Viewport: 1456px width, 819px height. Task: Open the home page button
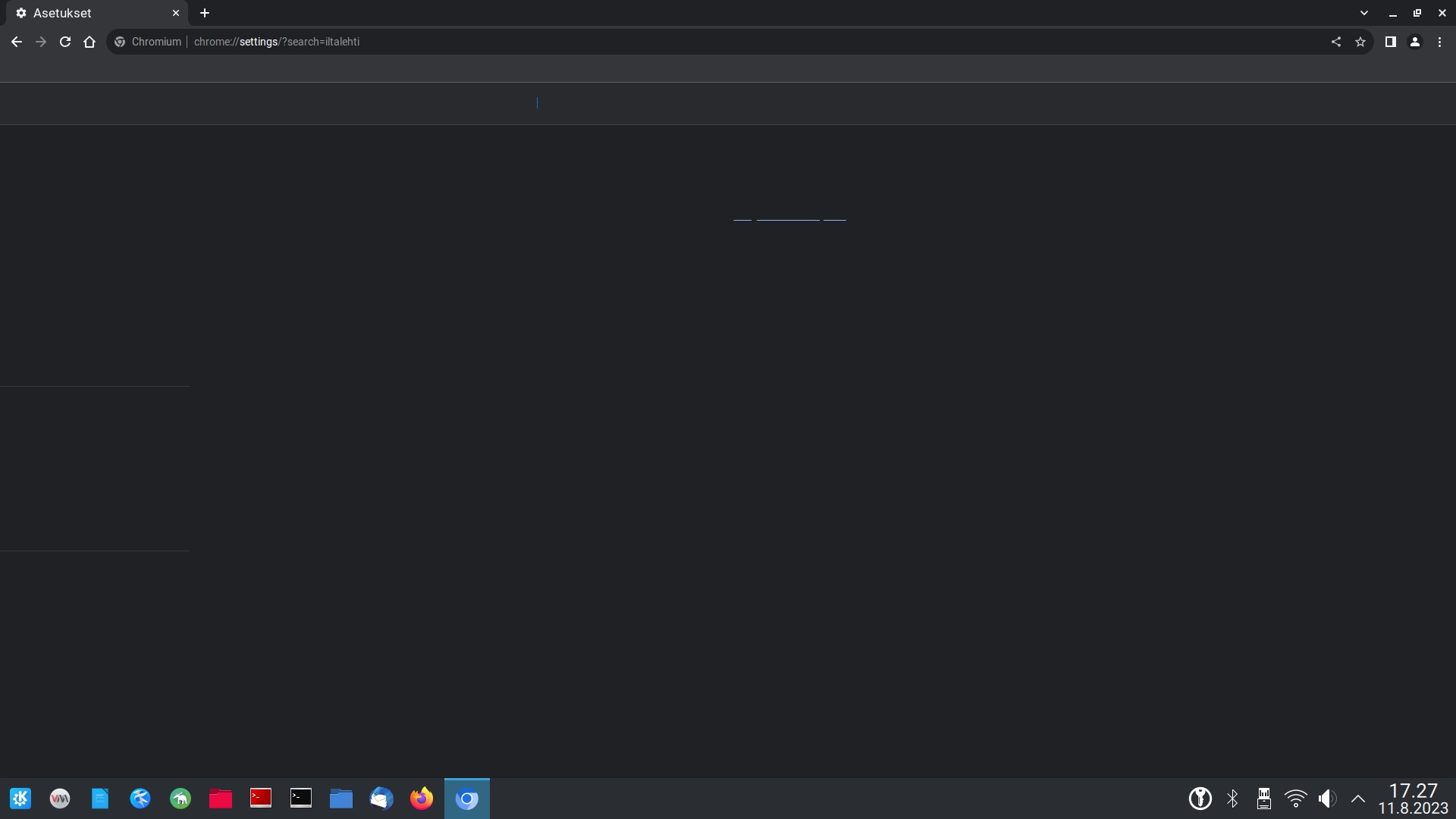[89, 42]
